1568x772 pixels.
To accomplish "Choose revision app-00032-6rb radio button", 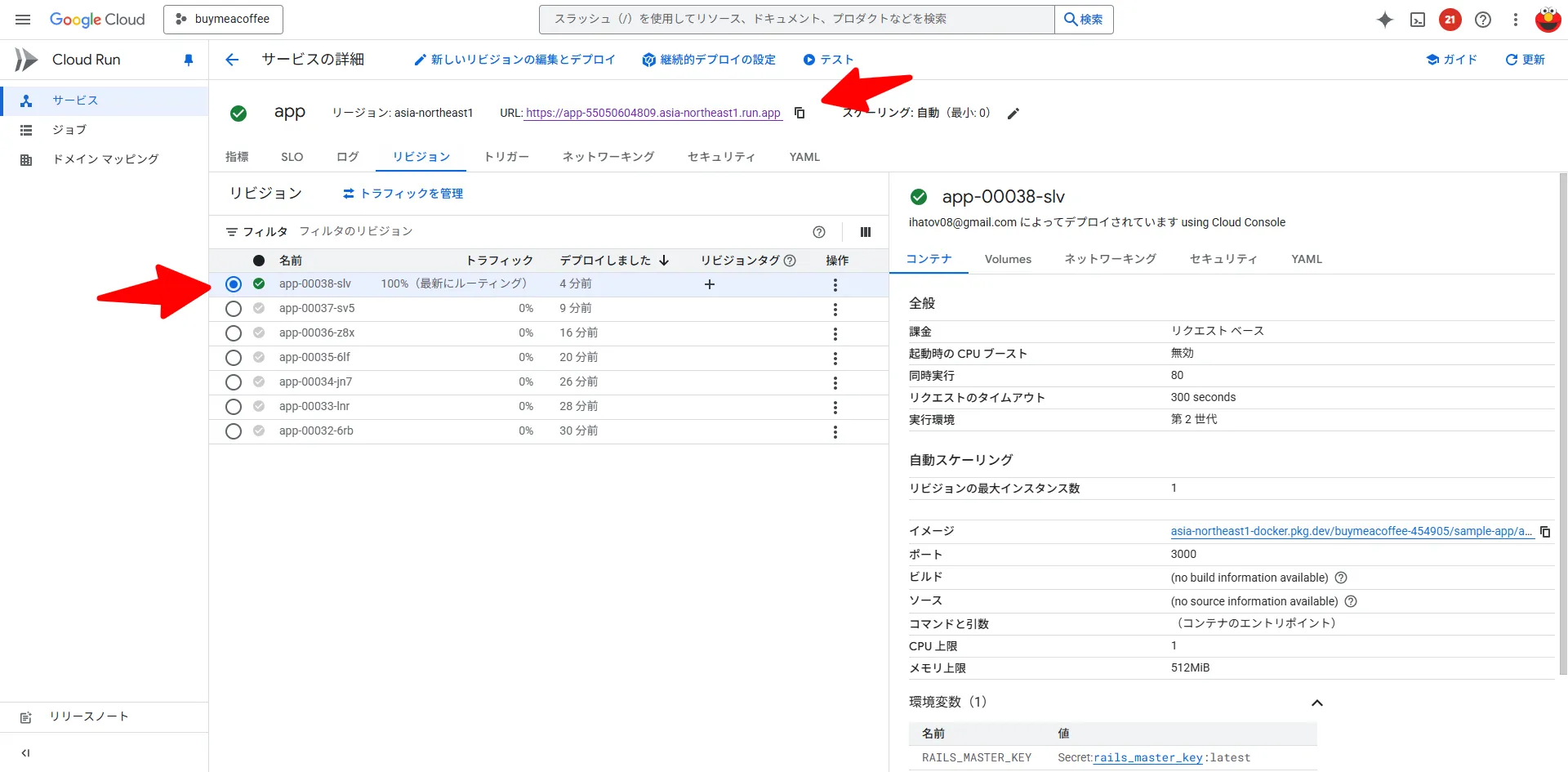I will click(234, 431).
